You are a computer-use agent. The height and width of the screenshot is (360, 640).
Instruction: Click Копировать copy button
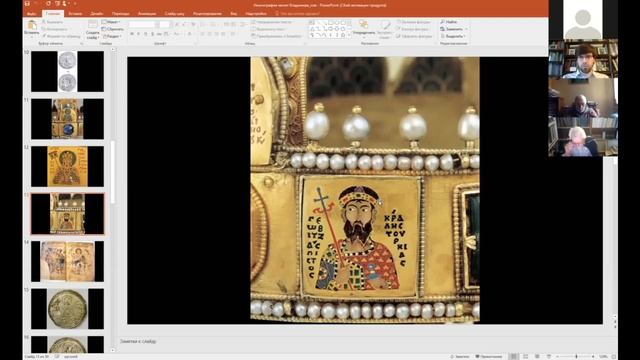55,29
